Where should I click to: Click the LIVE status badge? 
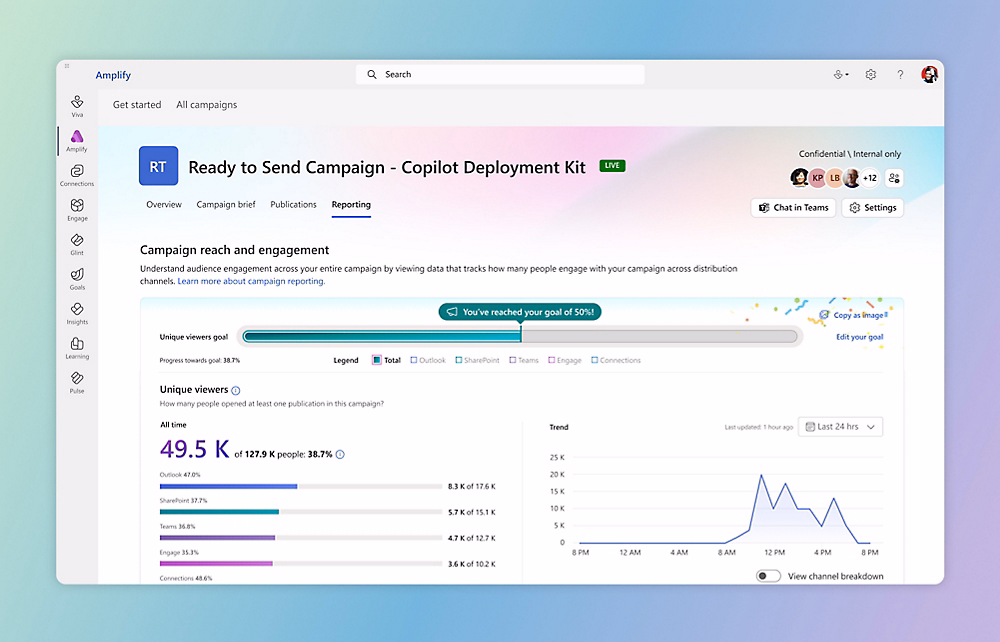tap(612, 166)
